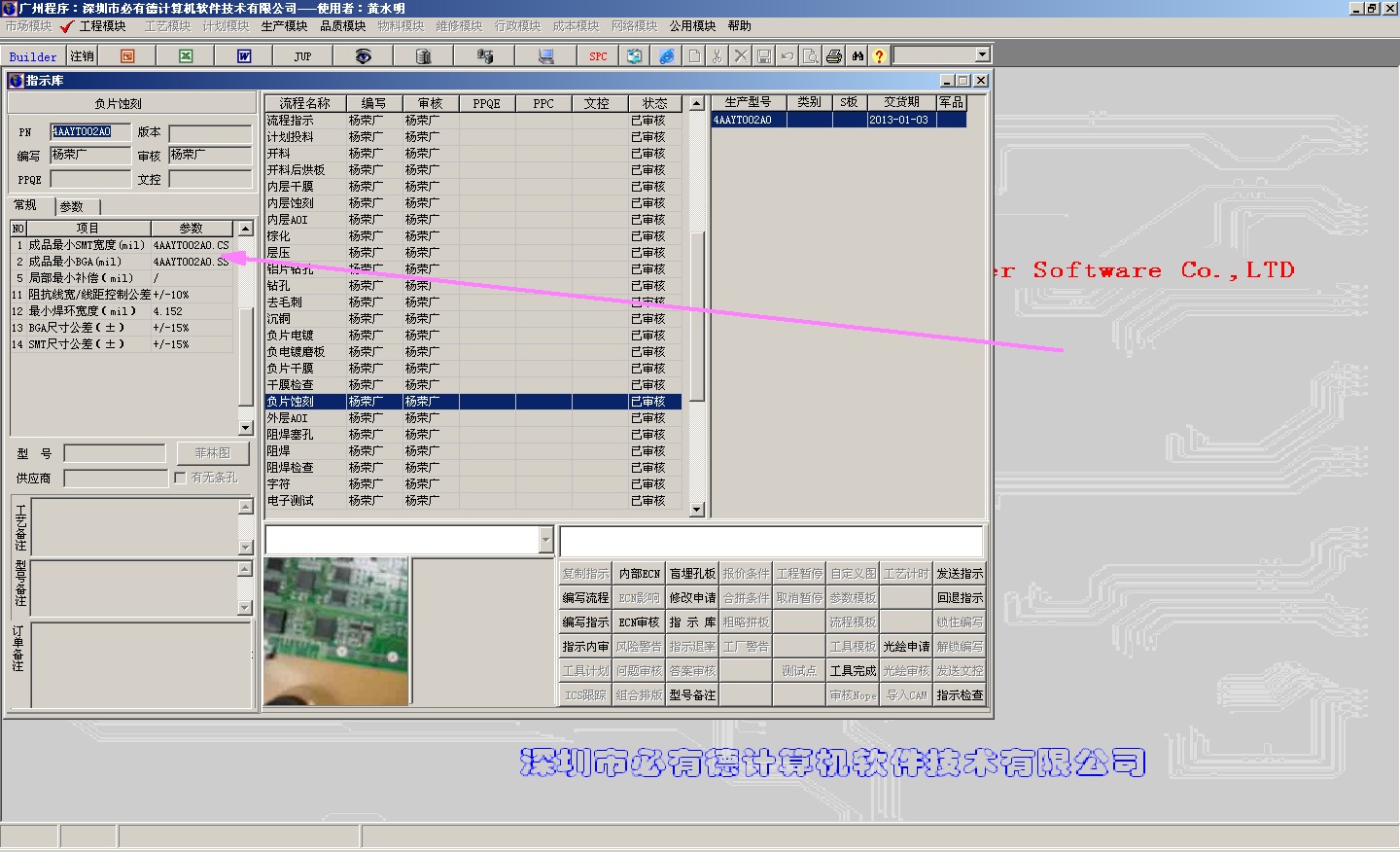This screenshot has width=1400, height=852.
Task: Click scroll-down arrow of parameter table
Action: 246,428
